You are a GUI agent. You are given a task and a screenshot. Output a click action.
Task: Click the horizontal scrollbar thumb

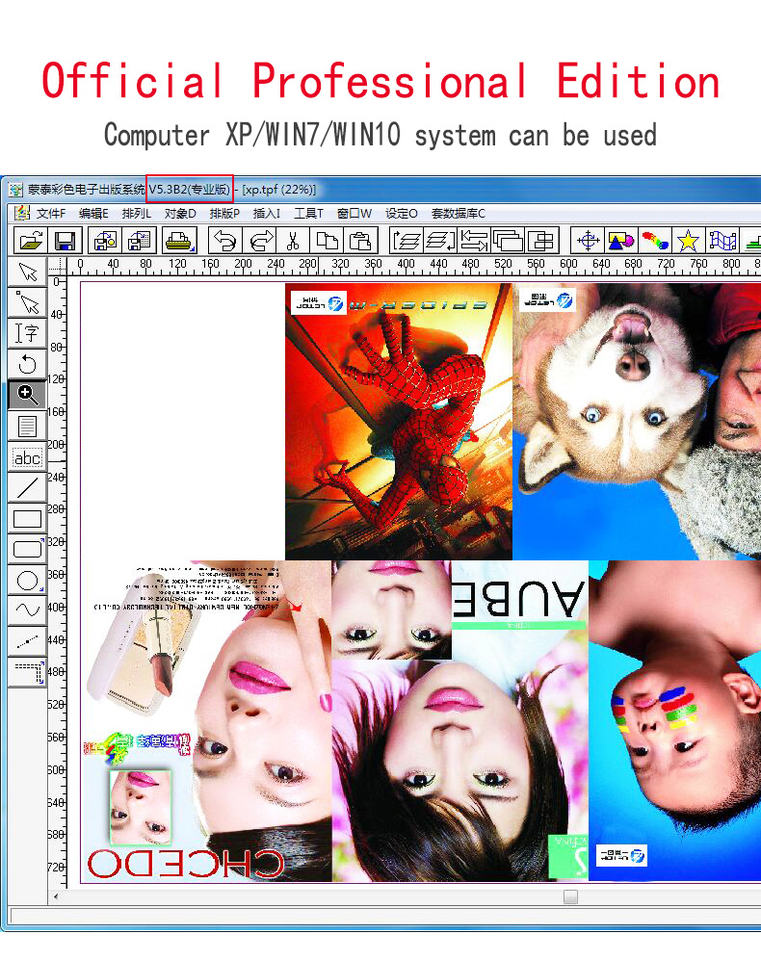(571, 897)
